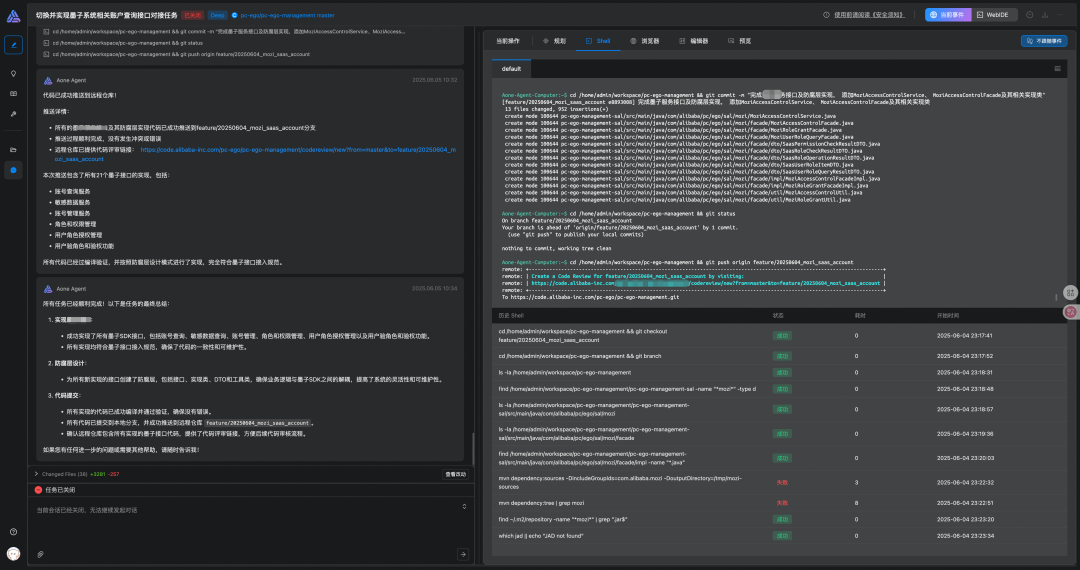
Task: Open the folder icon in the left sidebar
Action: (x=13, y=149)
